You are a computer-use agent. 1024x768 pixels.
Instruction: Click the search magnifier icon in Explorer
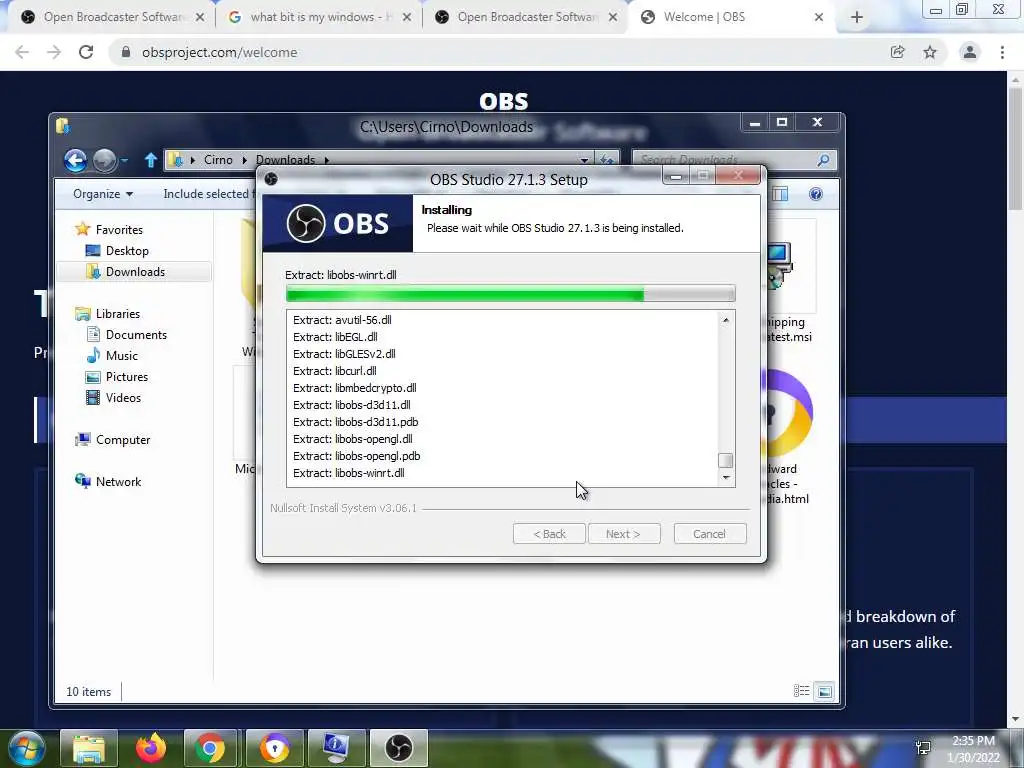point(824,160)
